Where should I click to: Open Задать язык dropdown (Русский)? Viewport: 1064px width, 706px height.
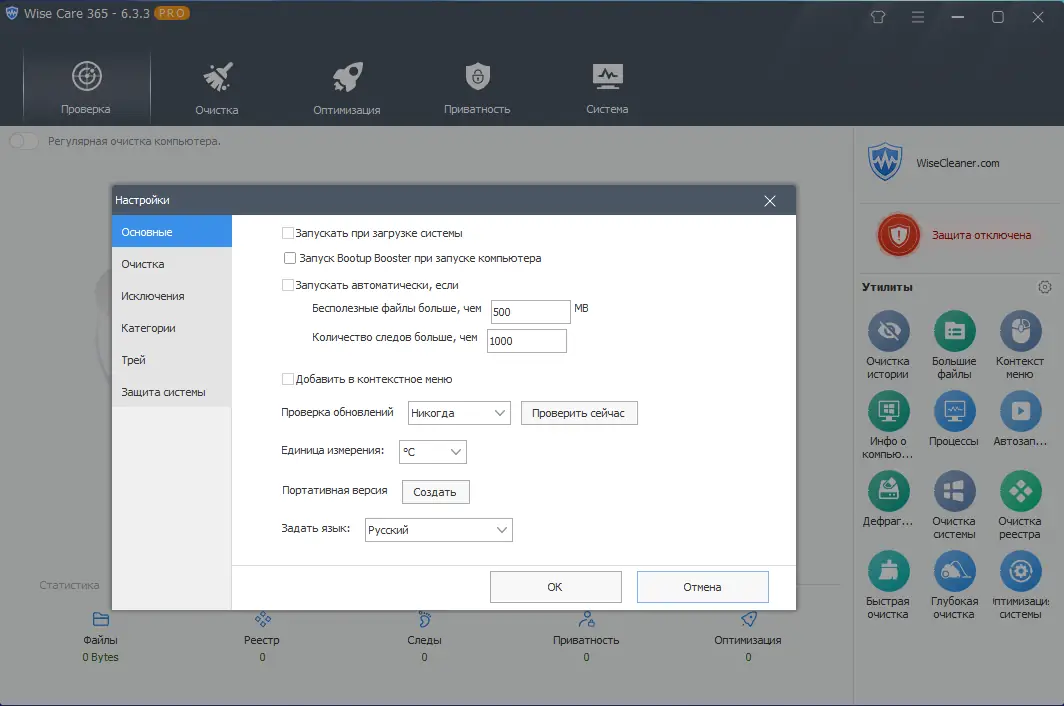click(439, 530)
